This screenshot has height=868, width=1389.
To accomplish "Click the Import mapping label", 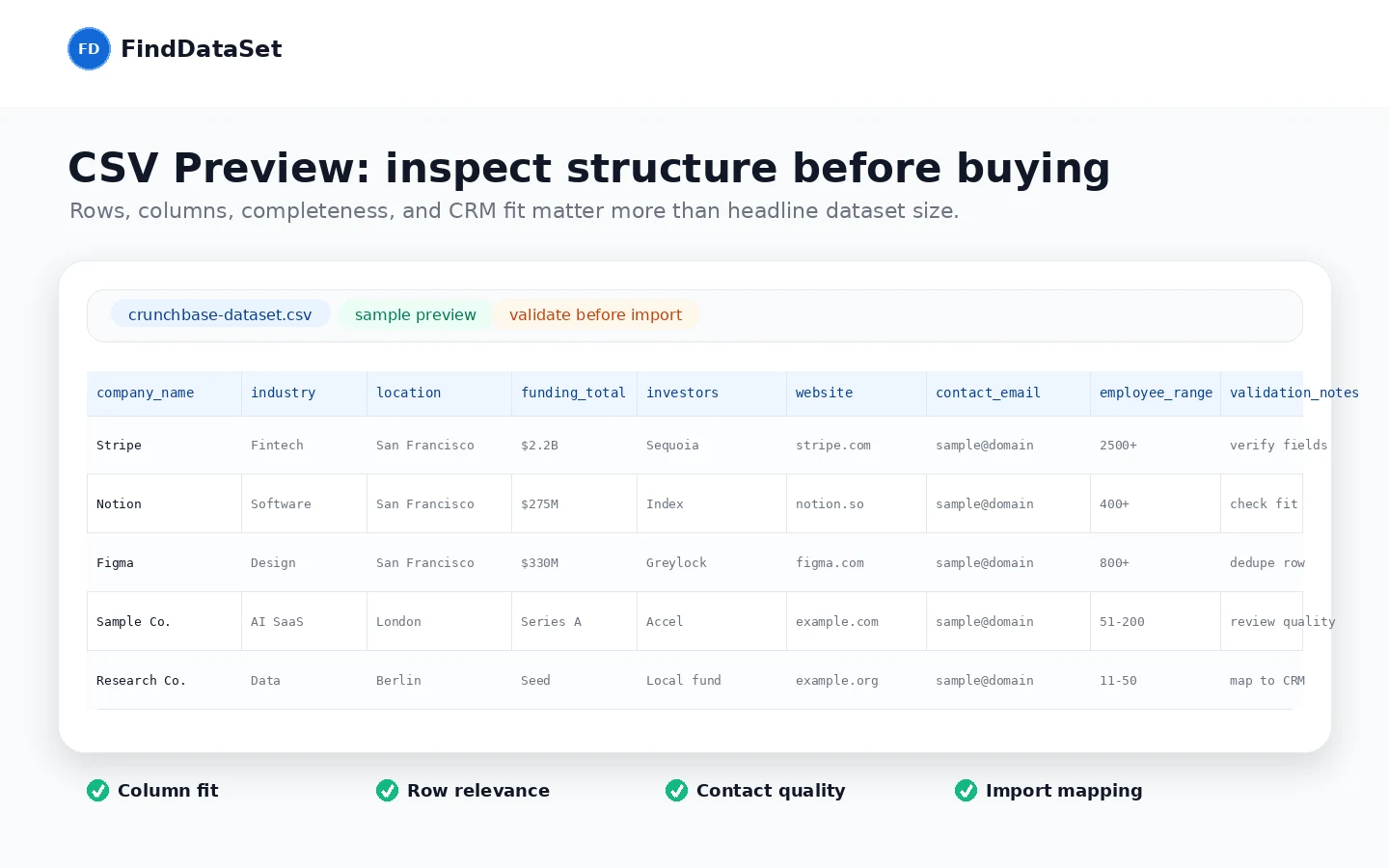I will (1064, 791).
